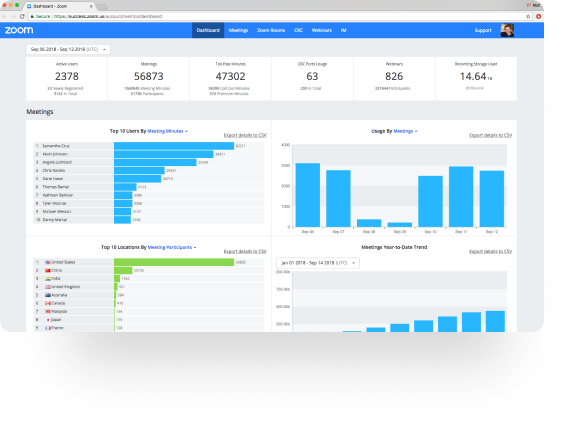
Task: Export Top 10 Users details to CSV
Action: (245, 135)
